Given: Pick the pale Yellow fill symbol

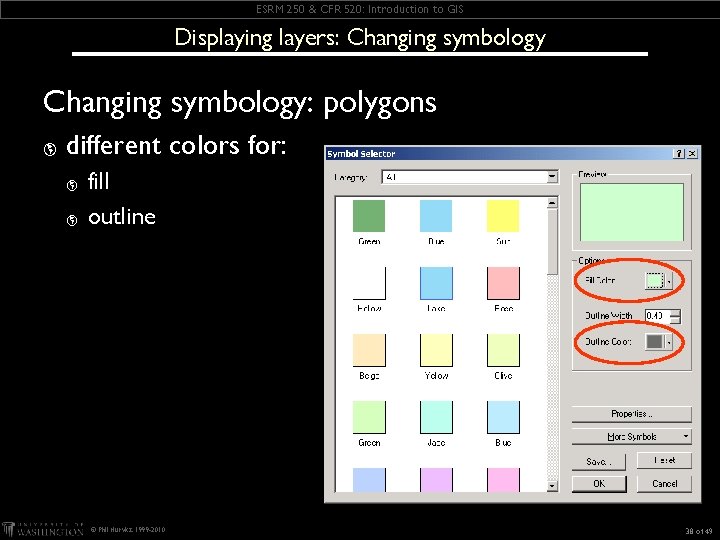Looking at the screenshot, I should [436, 350].
